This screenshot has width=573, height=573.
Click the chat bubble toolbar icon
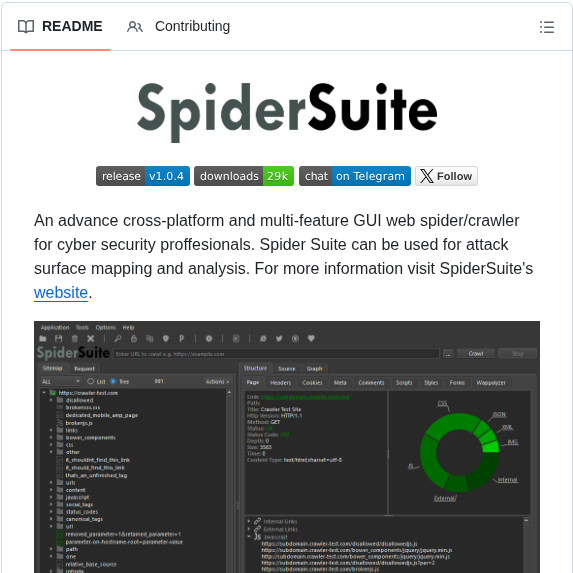[263, 339]
